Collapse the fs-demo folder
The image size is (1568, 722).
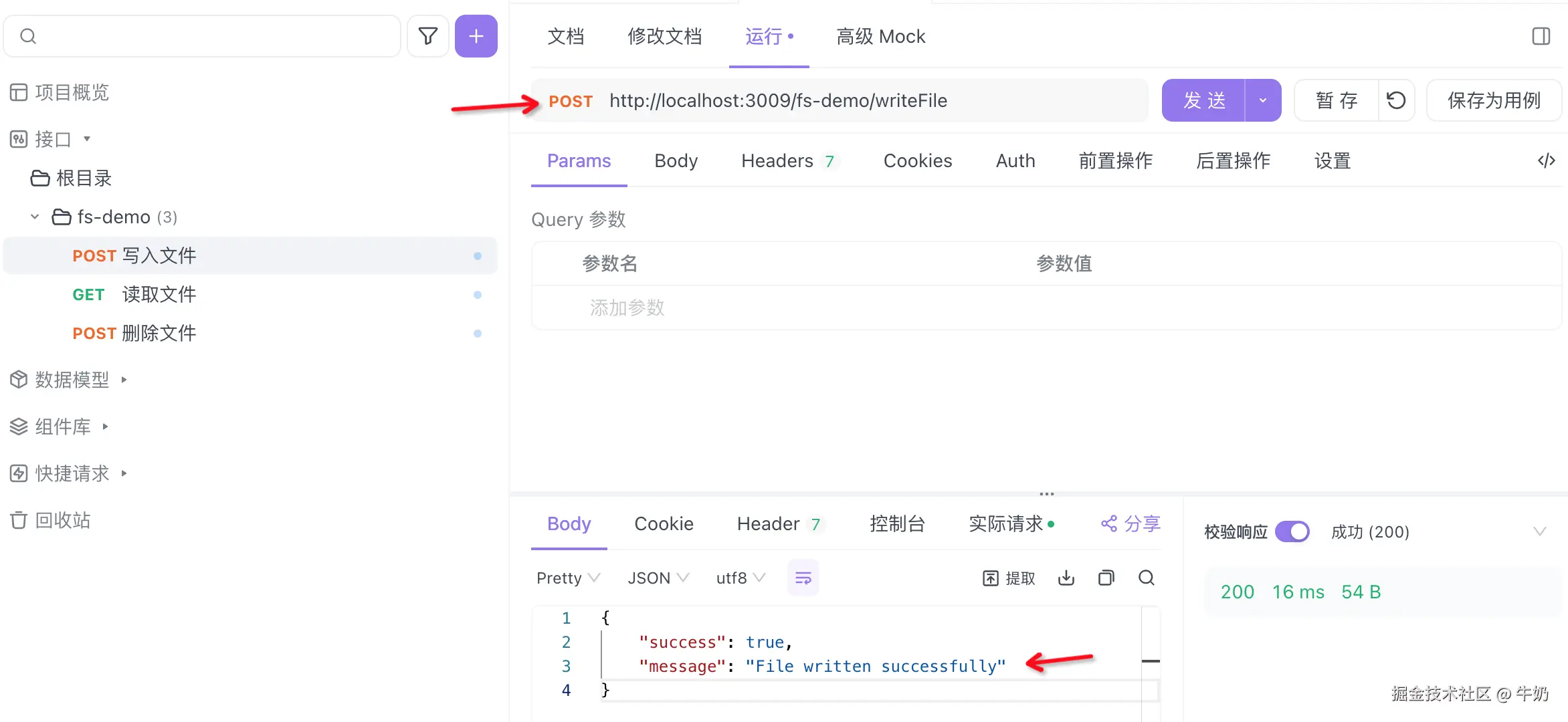[x=35, y=217]
